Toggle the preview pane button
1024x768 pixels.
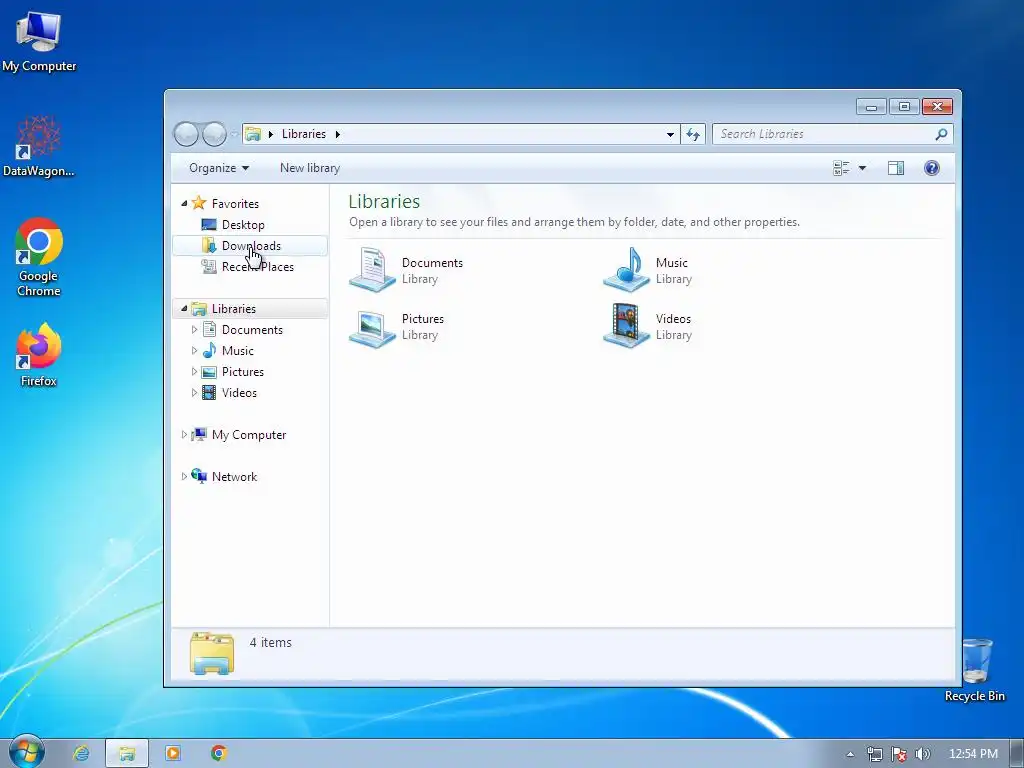click(896, 168)
